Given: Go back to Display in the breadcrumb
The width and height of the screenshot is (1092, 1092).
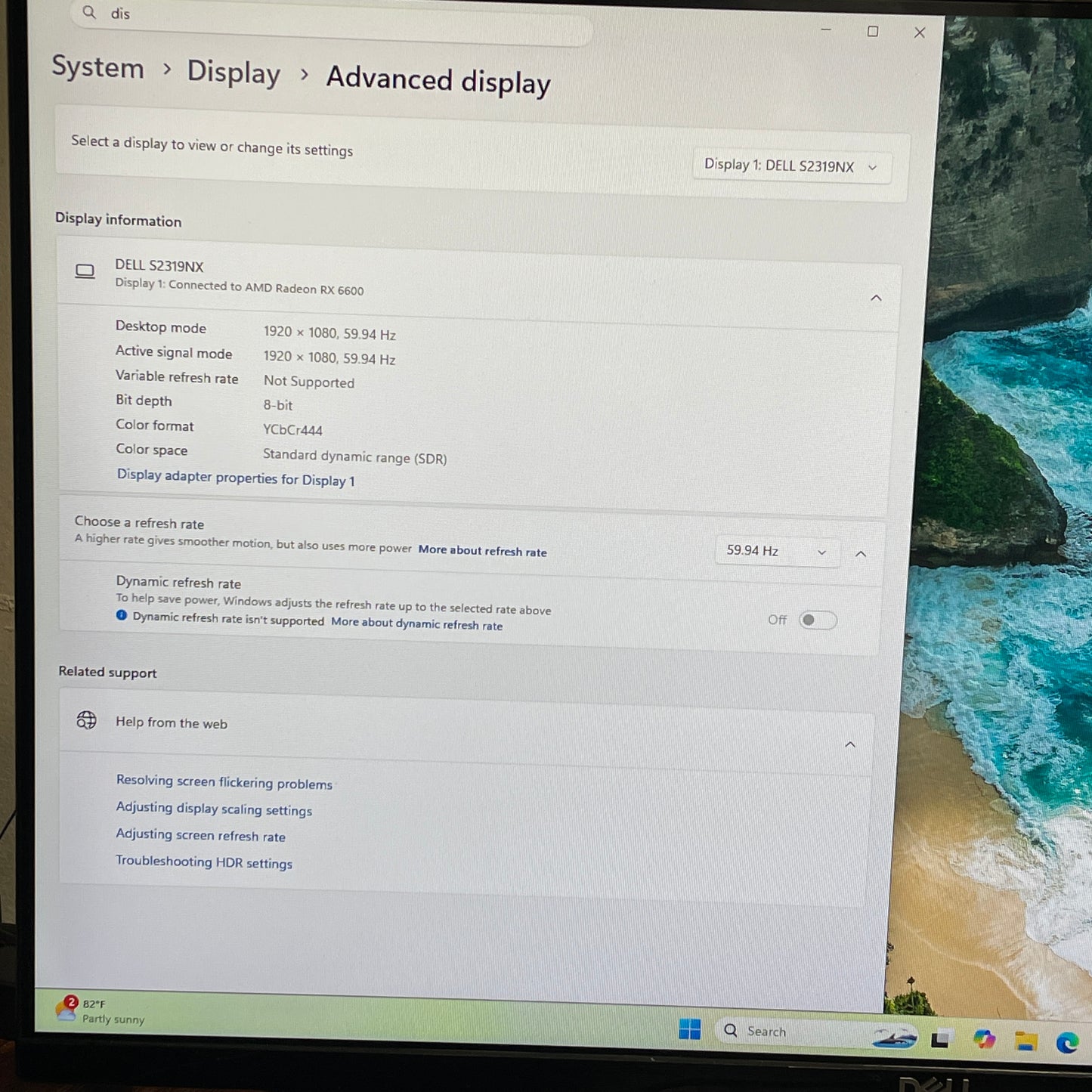Looking at the screenshot, I should [x=234, y=73].
